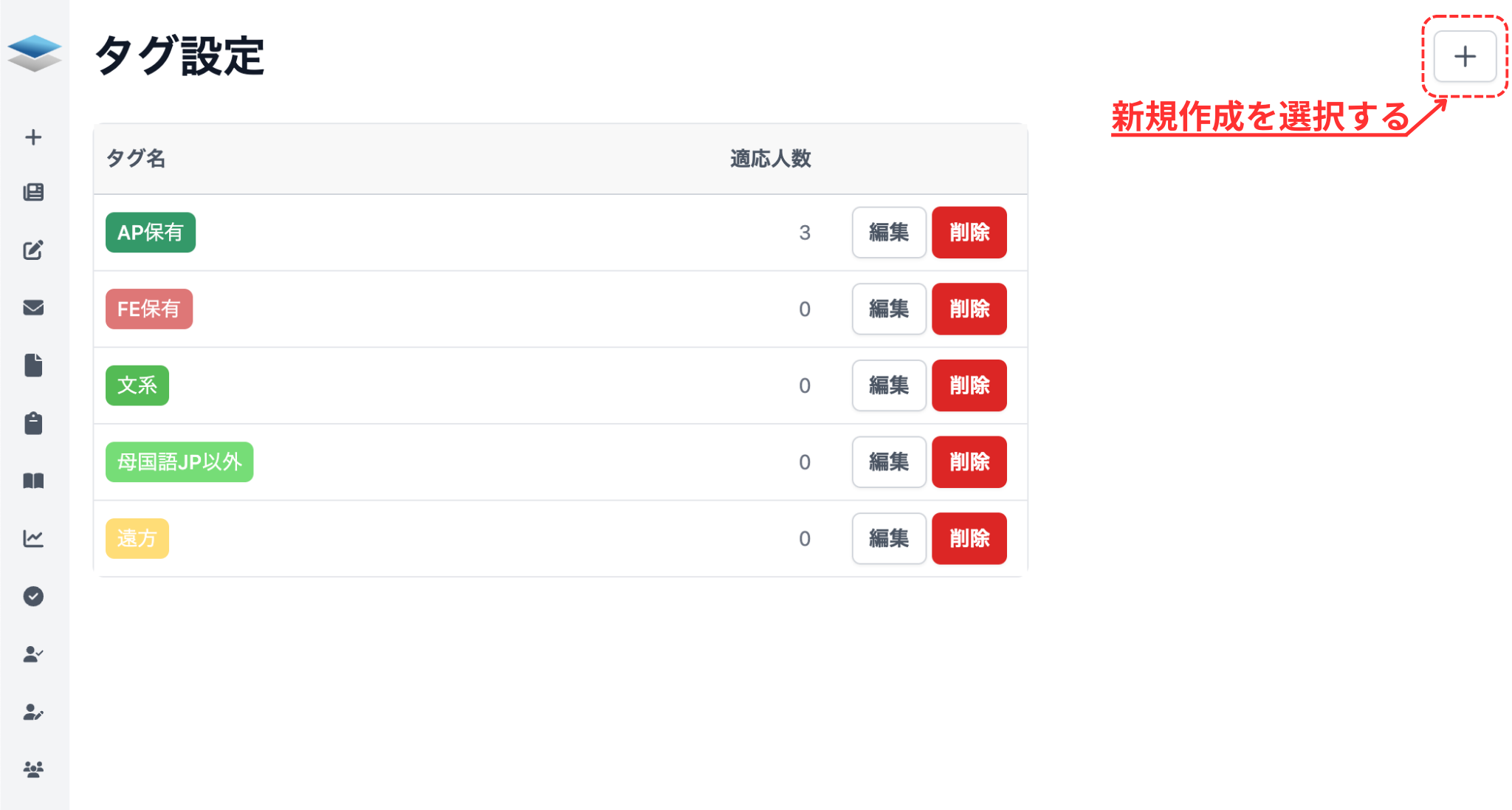Viewport: 1512px width, 810px height.
Task: View the line chart icon in sidebar
Action: pos(33,538)
